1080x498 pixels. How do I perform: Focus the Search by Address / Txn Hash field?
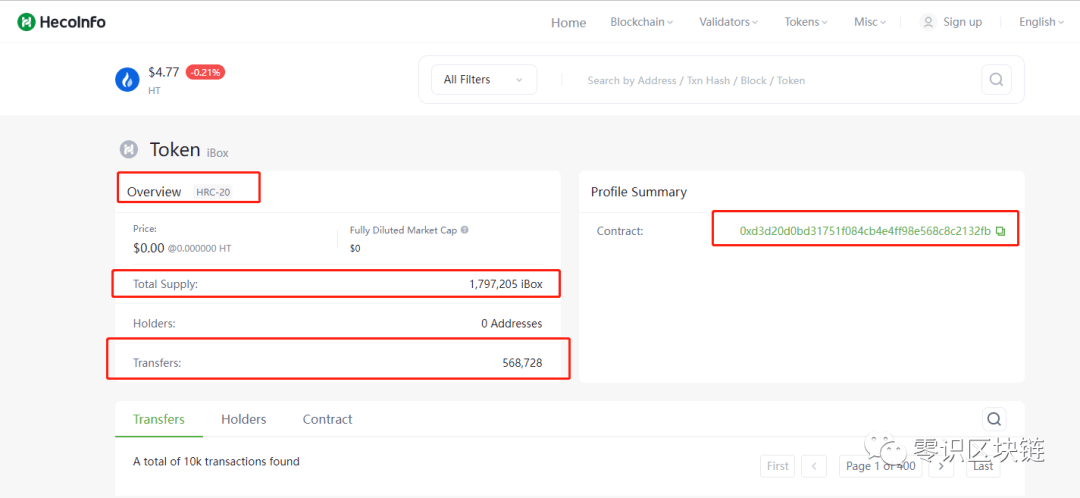coord(771,80)
